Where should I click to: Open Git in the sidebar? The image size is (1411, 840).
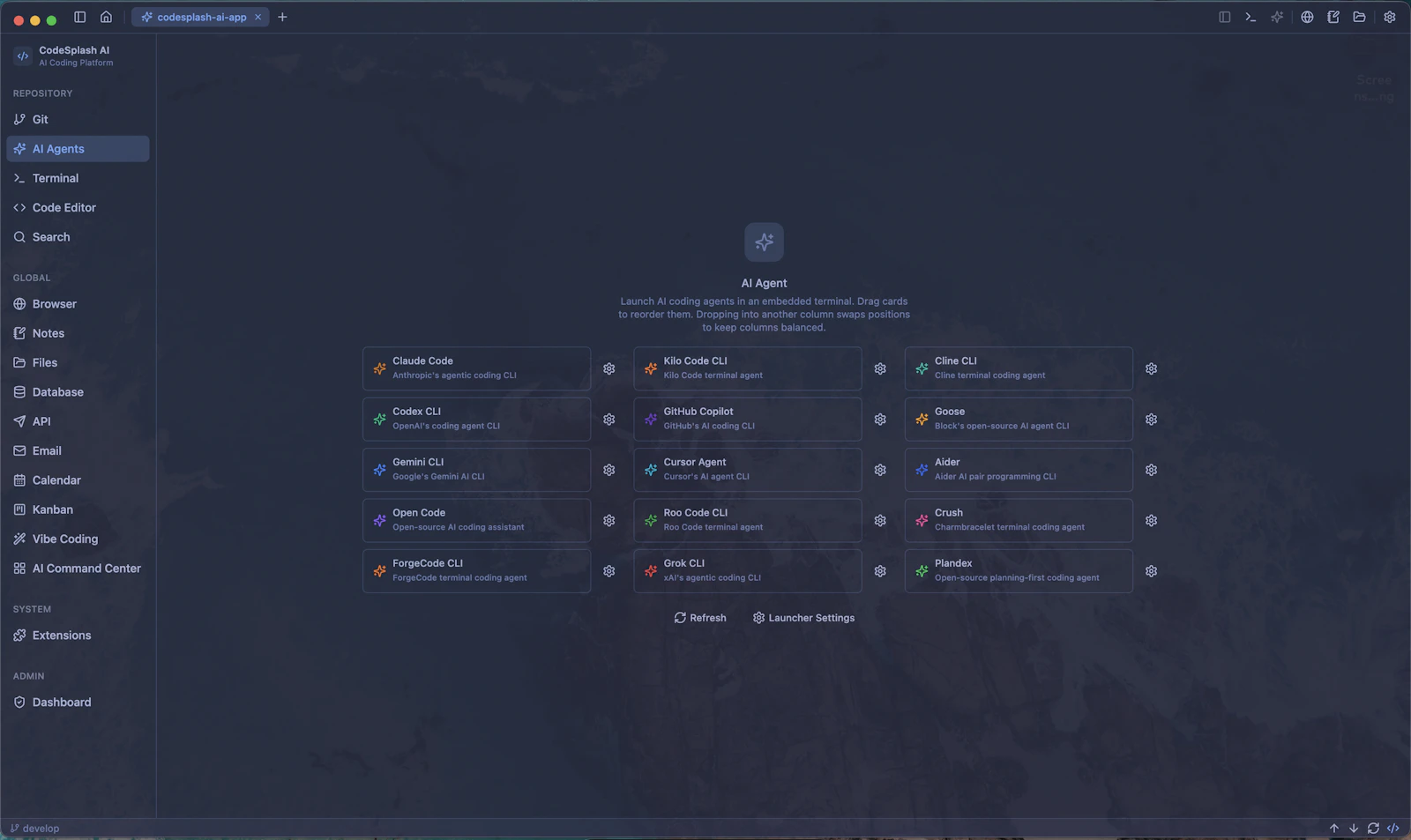pos(78,119)
